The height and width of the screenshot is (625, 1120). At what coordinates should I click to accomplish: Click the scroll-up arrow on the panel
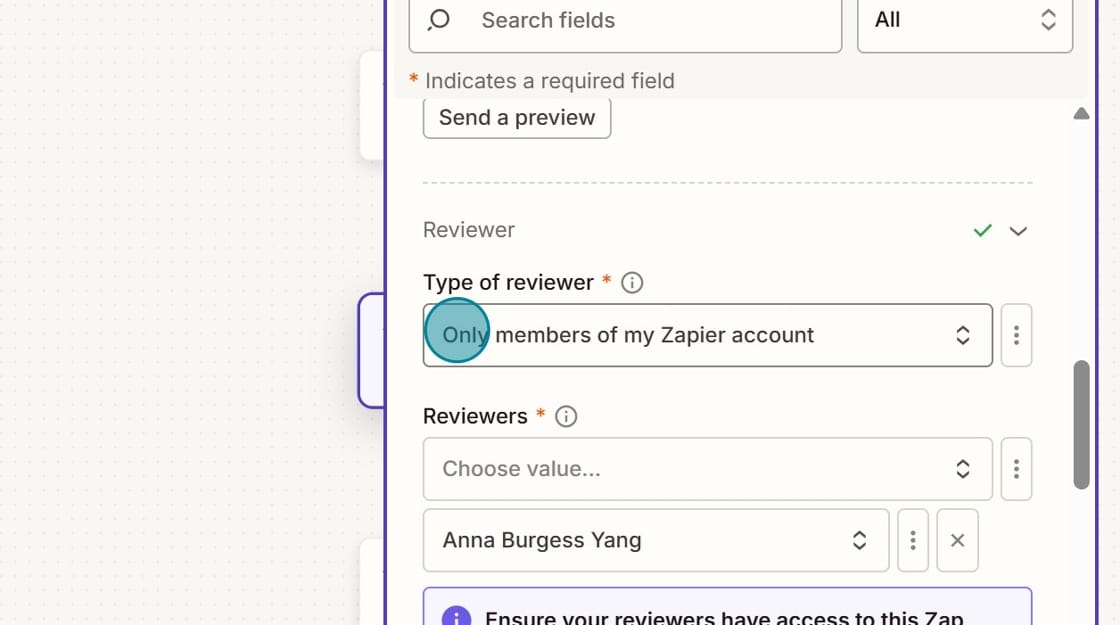[1081, 113]
